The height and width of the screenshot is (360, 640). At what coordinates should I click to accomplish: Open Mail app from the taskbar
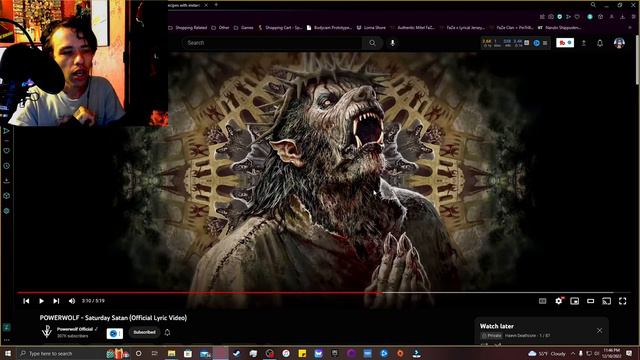204,353
